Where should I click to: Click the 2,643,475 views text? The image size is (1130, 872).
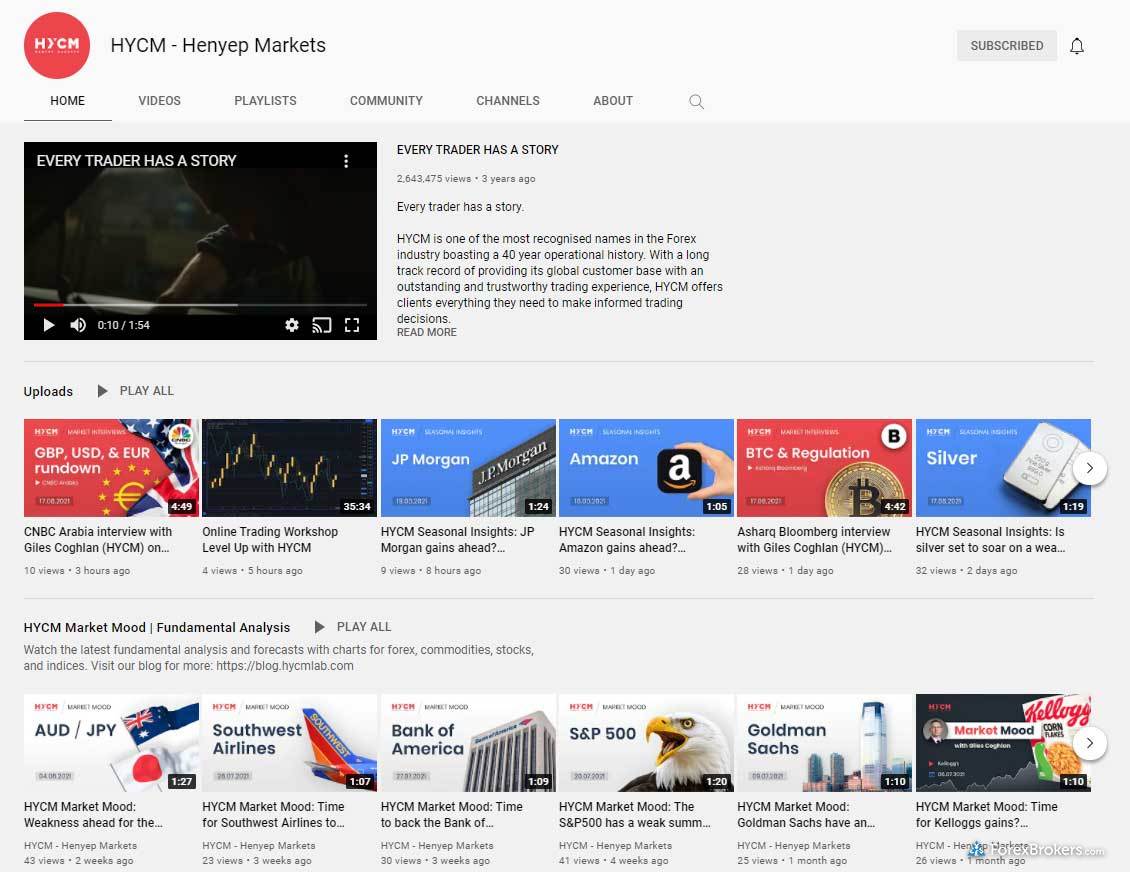(434, 179)
